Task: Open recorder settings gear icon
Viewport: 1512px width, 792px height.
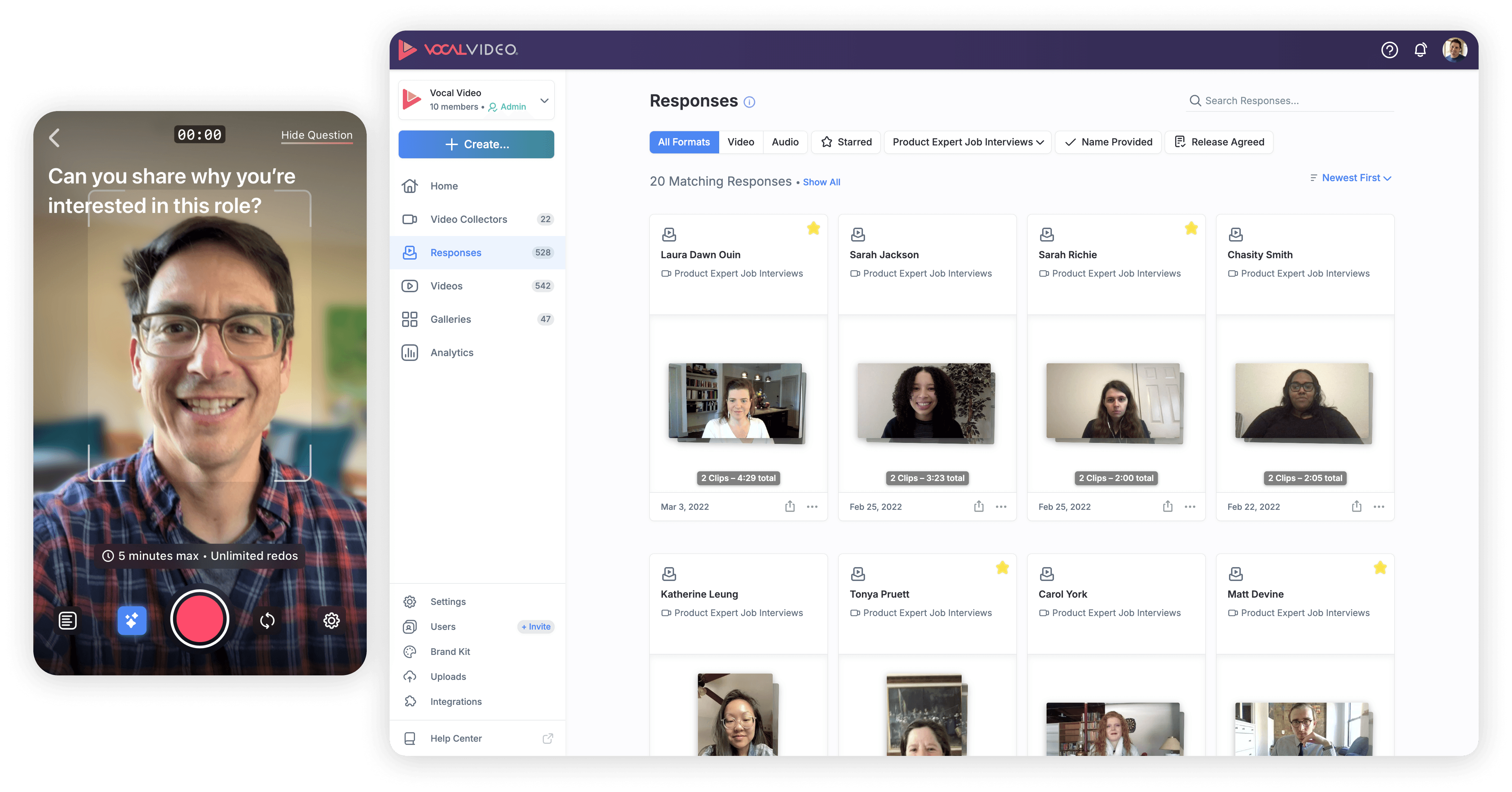Action: (x=332, y=620)
